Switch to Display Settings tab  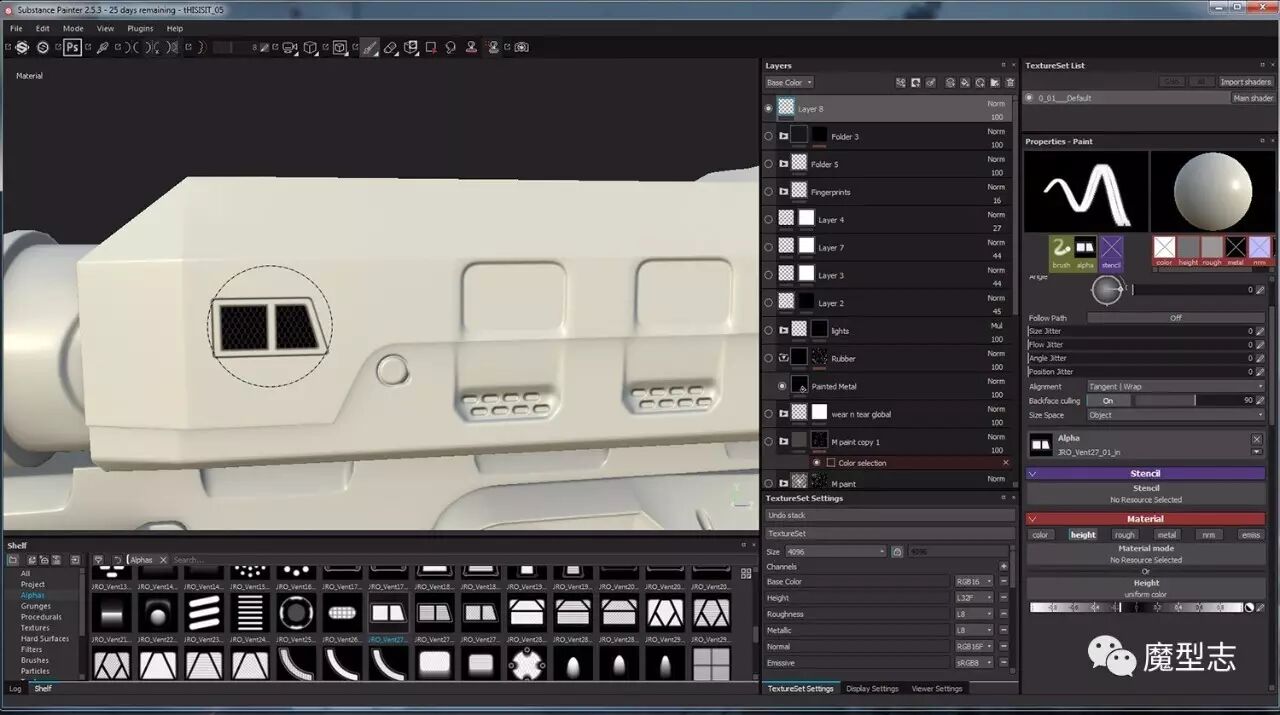point(872,689)
